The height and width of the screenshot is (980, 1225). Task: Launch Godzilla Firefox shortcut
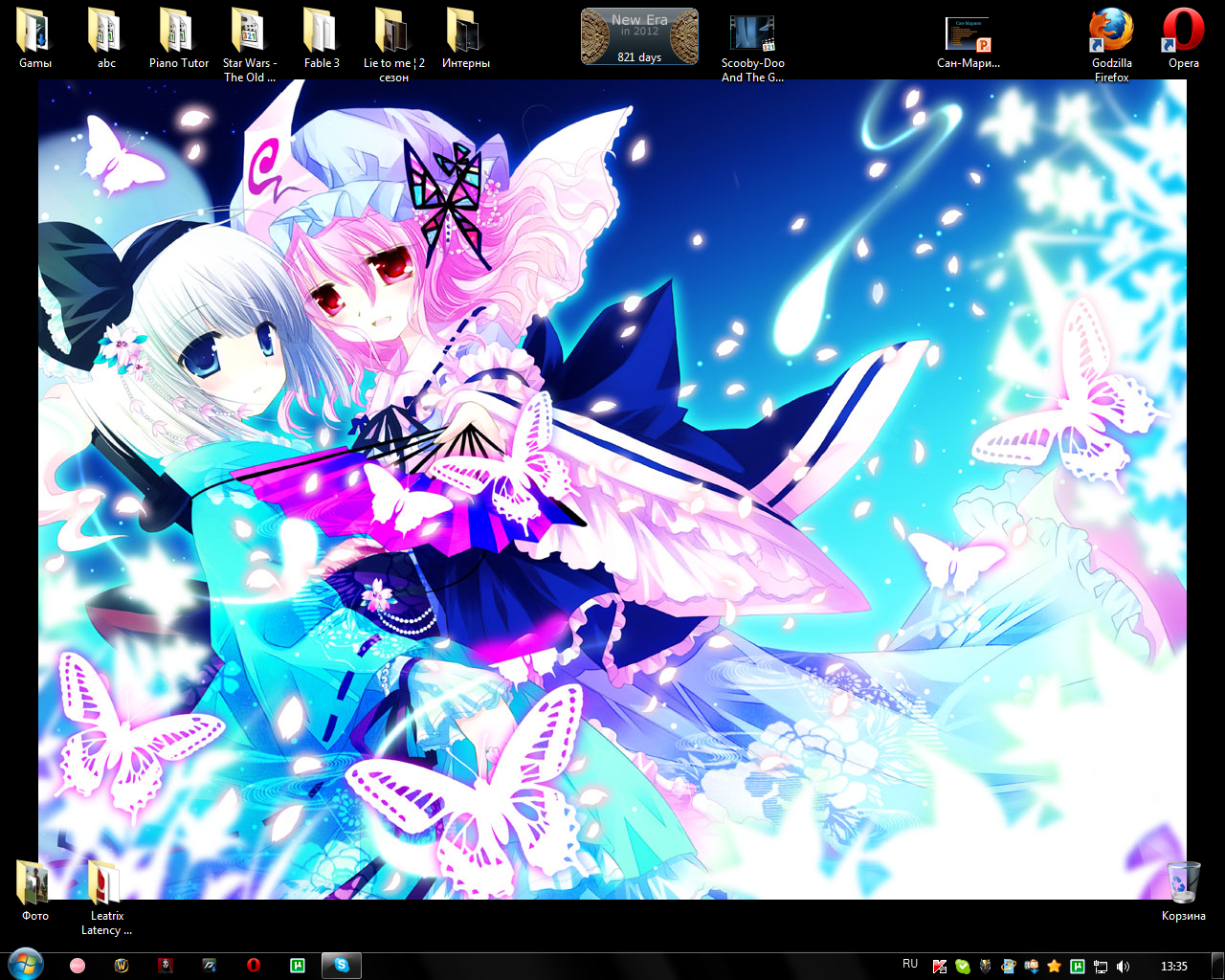[x=1111, y=45]
